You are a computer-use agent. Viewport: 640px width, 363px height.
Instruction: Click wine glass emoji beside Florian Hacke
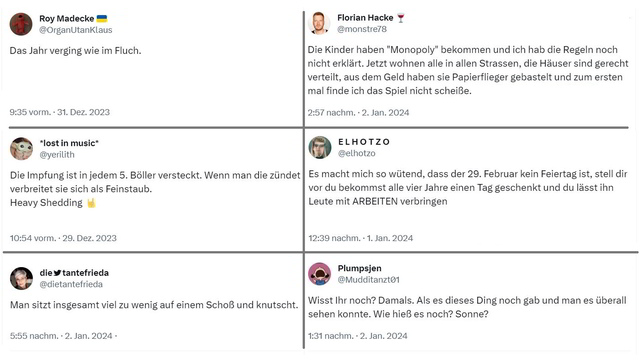(x=401, y=18)
